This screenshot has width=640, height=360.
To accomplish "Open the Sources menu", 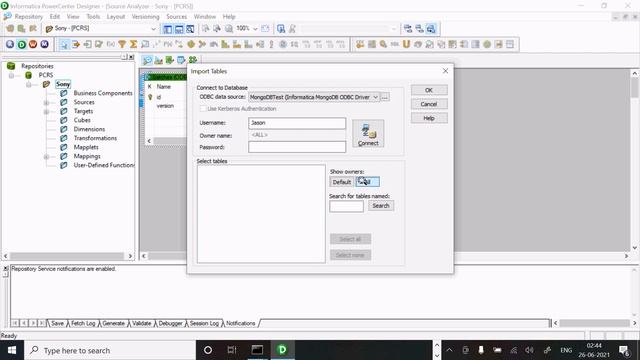I will point(176,17).
